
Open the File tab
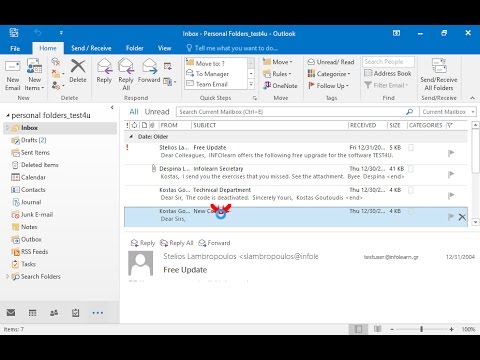15,48
